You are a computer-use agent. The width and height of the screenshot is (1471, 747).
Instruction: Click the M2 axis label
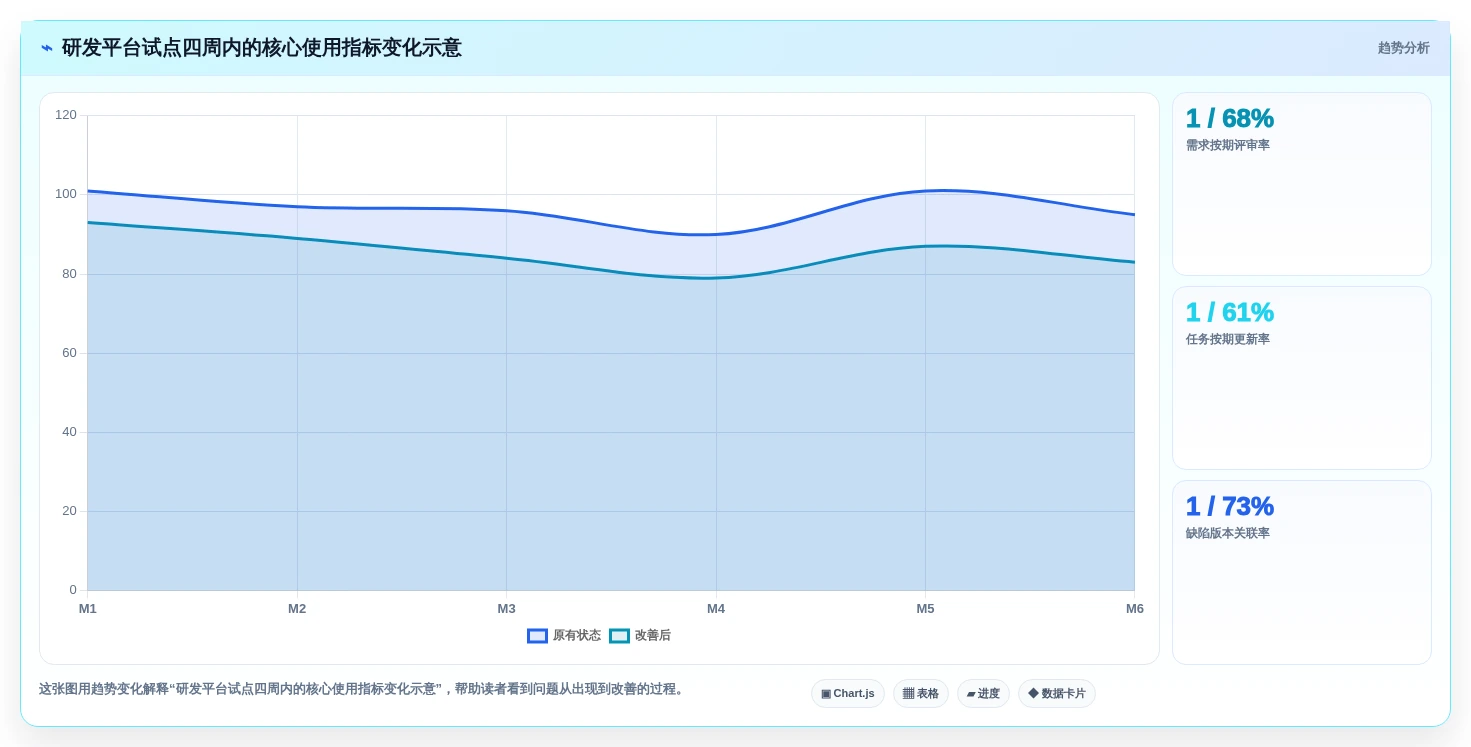click(297, 609)
